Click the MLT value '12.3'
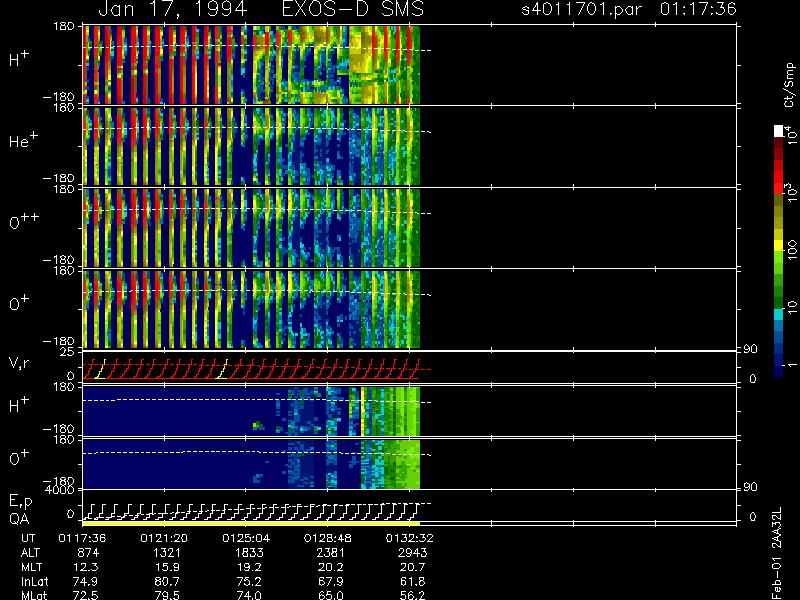Viewport: 800px width, 600px height. pyautogui.click(x=88, y=567)
